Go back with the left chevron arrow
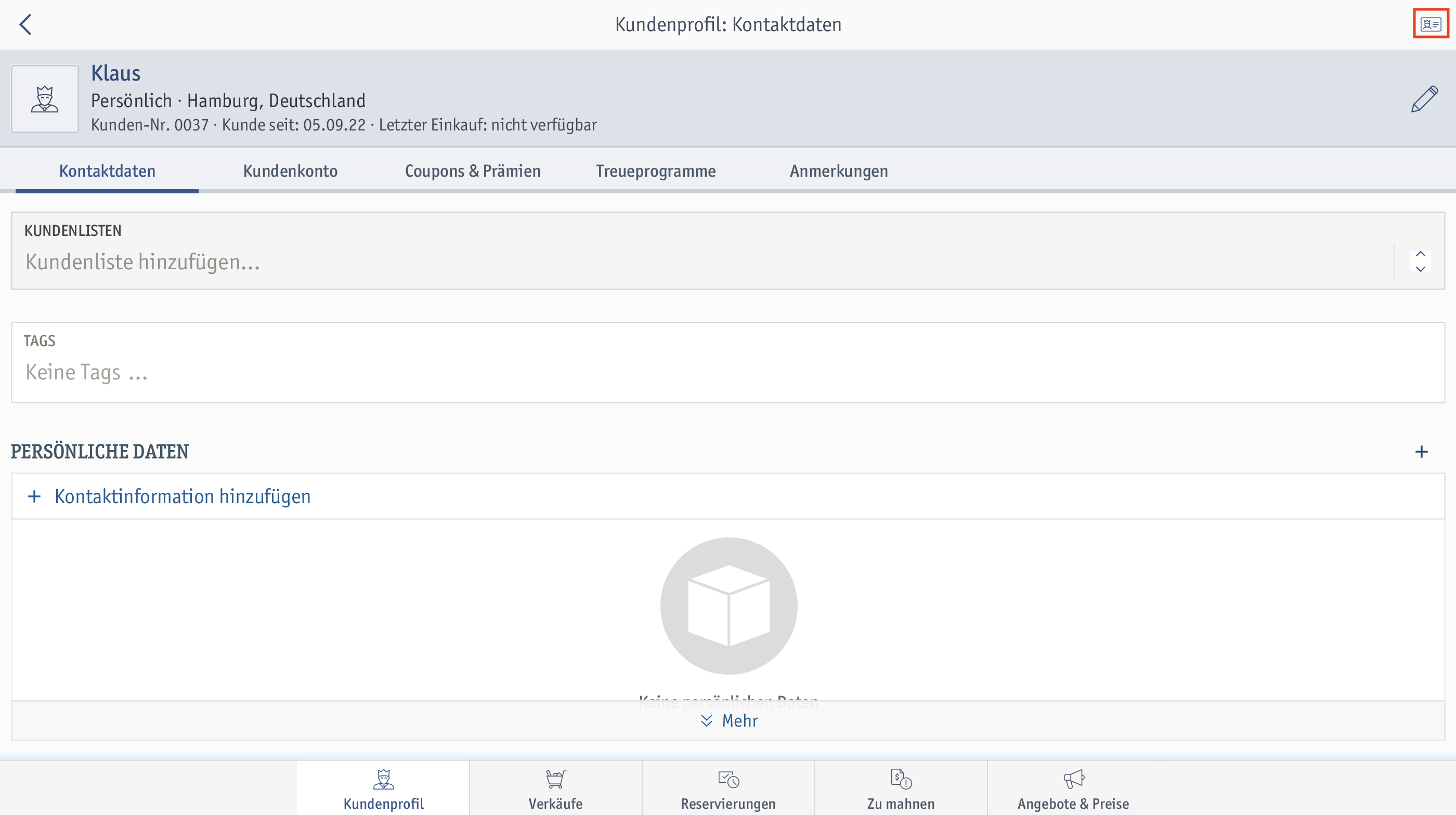Screen dimensions: 1456x815 pos(25,24)
